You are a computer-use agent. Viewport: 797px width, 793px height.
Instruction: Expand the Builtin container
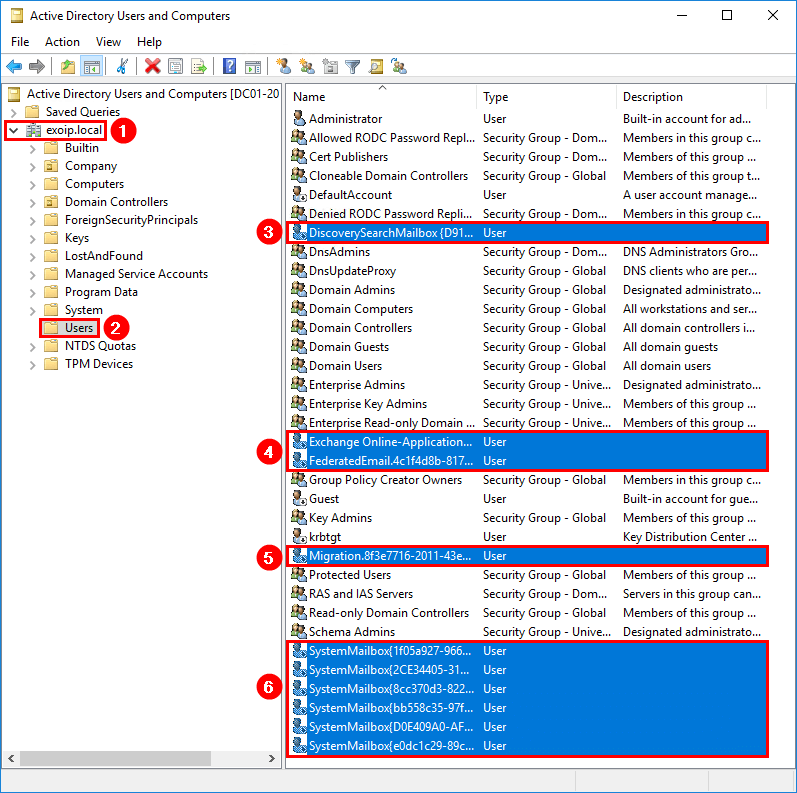(x=33, y=149)
